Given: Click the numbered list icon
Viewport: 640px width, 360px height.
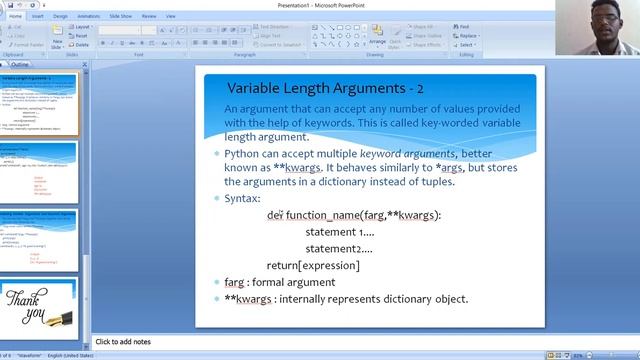Looking at the screenshot, I should (209, 30).
